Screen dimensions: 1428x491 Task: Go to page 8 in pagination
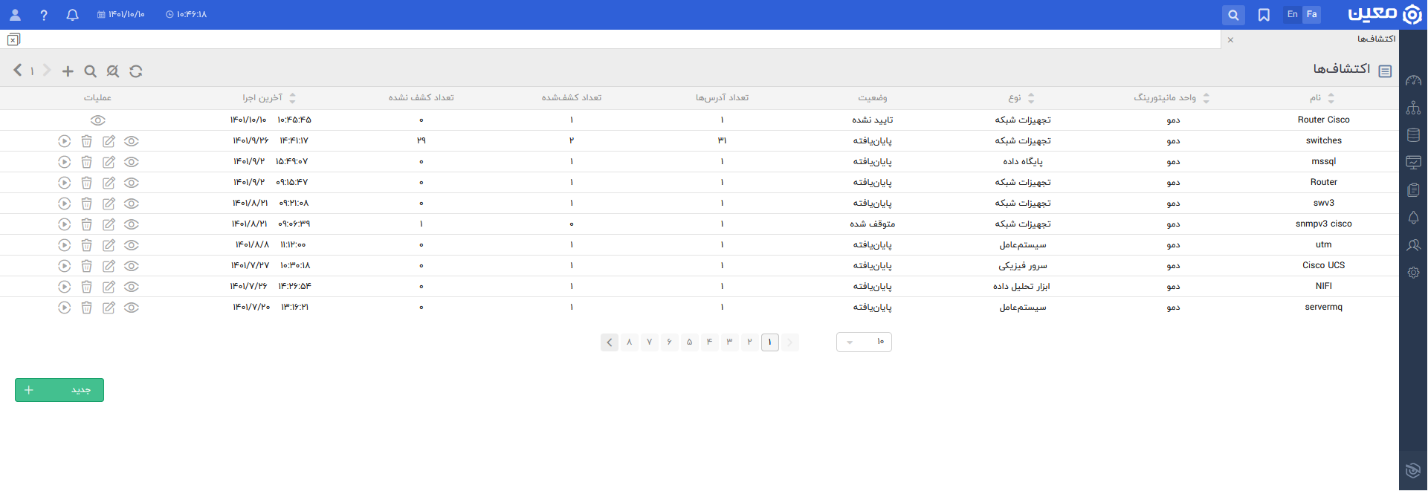pos(629,342)
